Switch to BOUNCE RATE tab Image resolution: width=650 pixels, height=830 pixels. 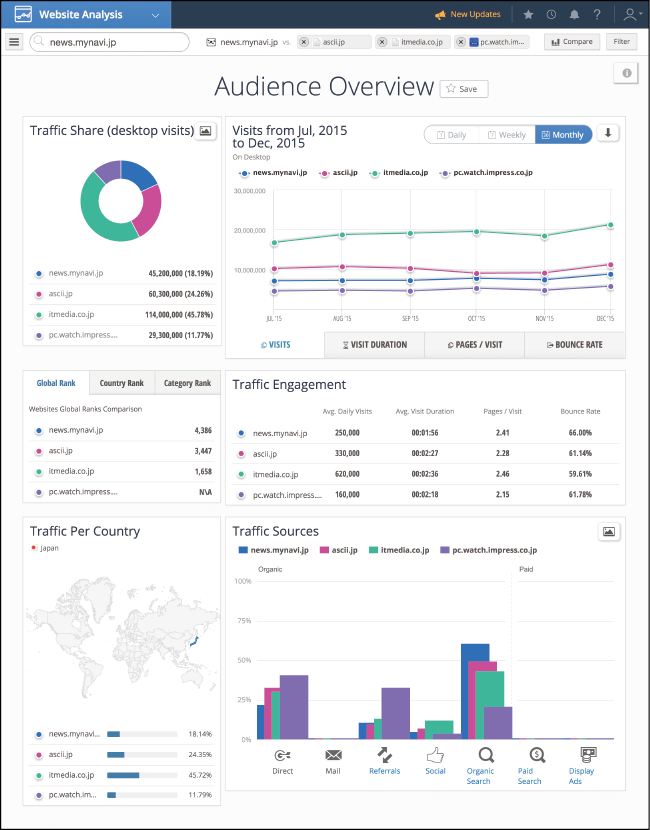coord(574,345)
